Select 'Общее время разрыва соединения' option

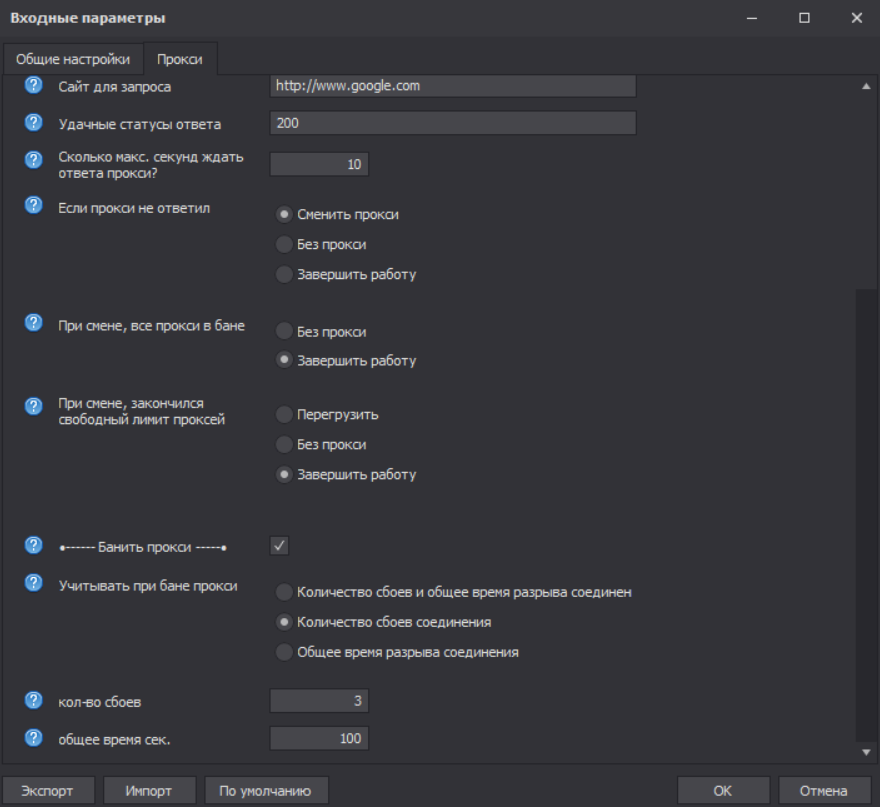[x=284, y=652]
